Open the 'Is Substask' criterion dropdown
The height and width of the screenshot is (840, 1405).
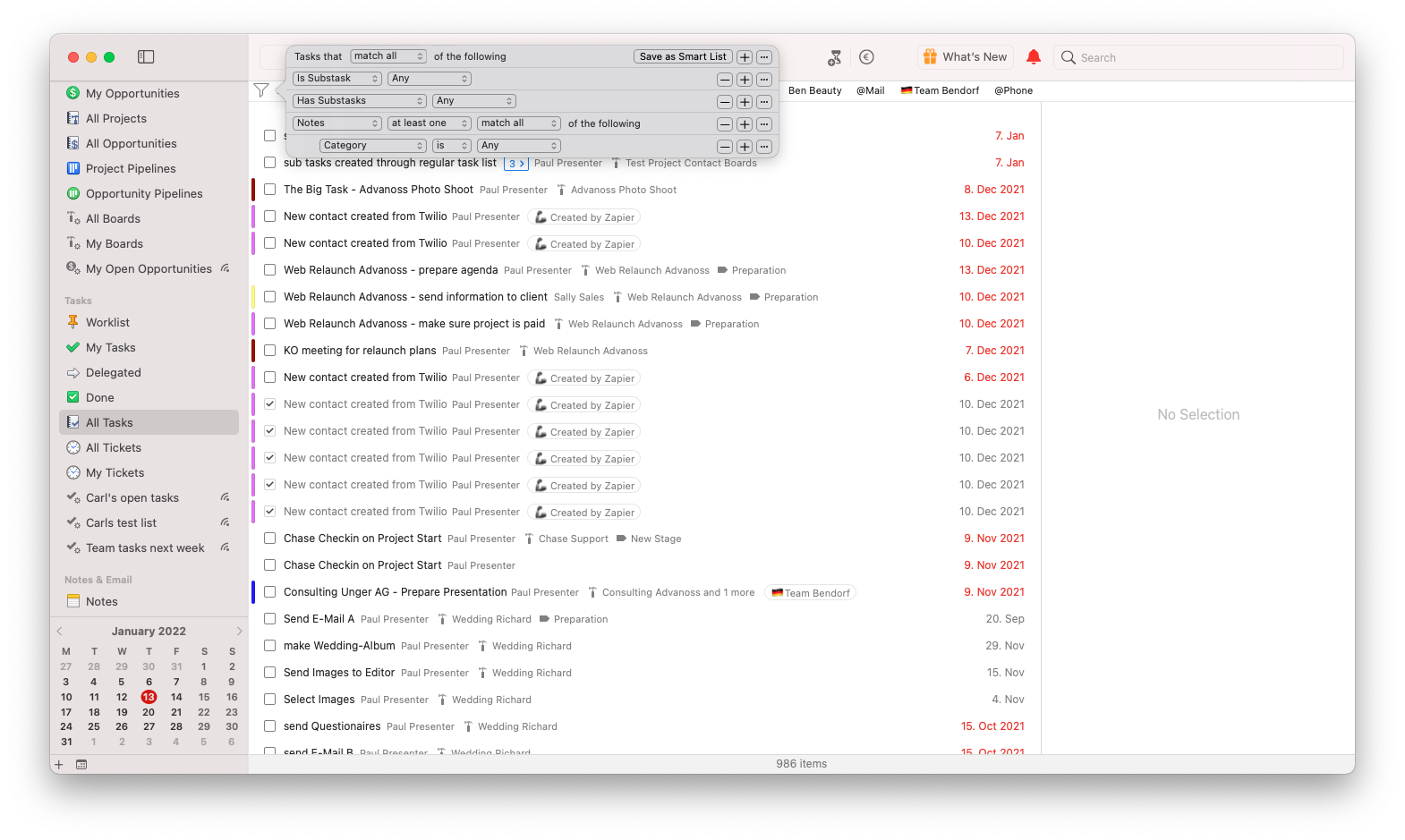click(x=337, y=79)
